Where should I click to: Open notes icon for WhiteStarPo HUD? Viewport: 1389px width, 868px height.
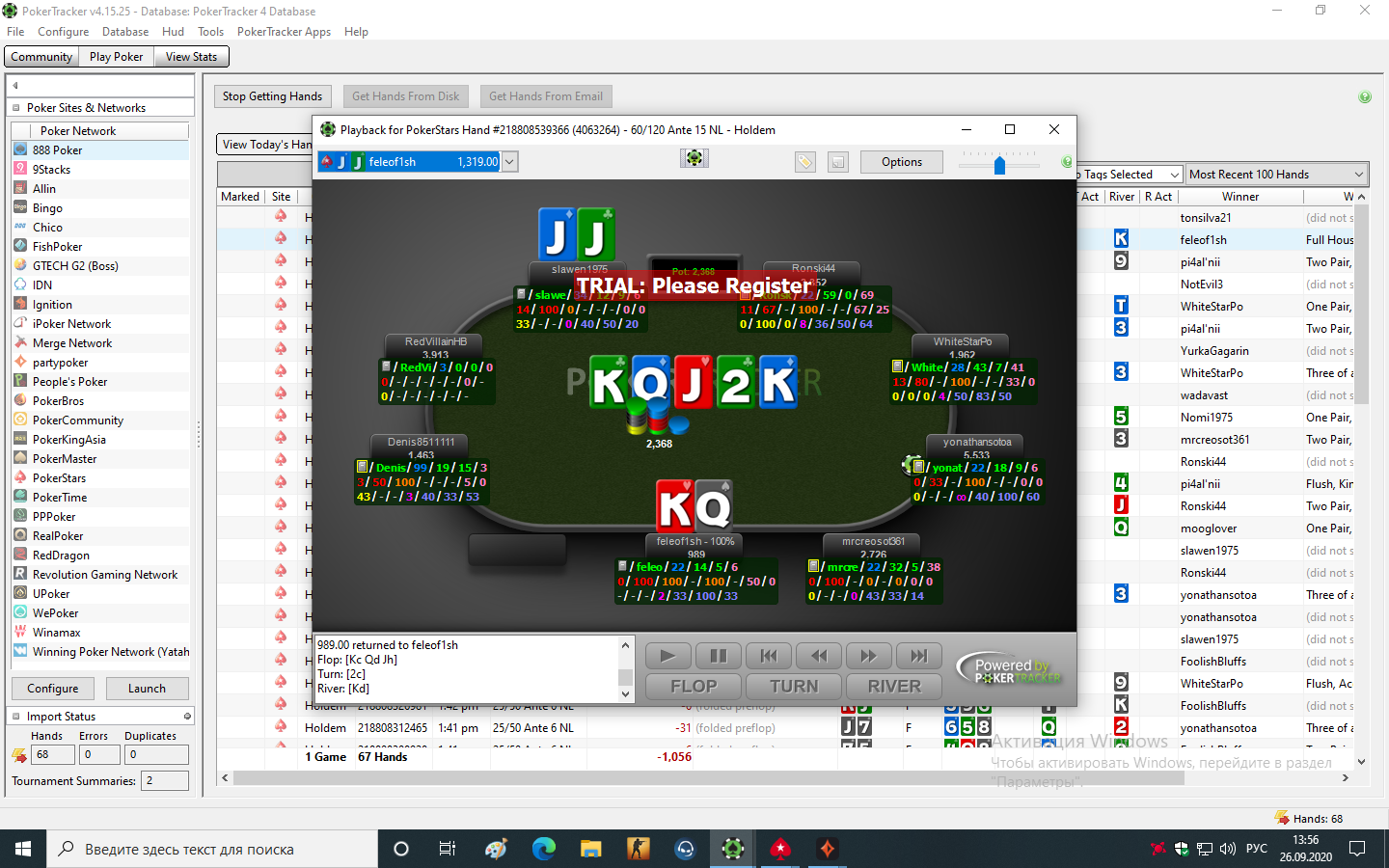point(897,366)
